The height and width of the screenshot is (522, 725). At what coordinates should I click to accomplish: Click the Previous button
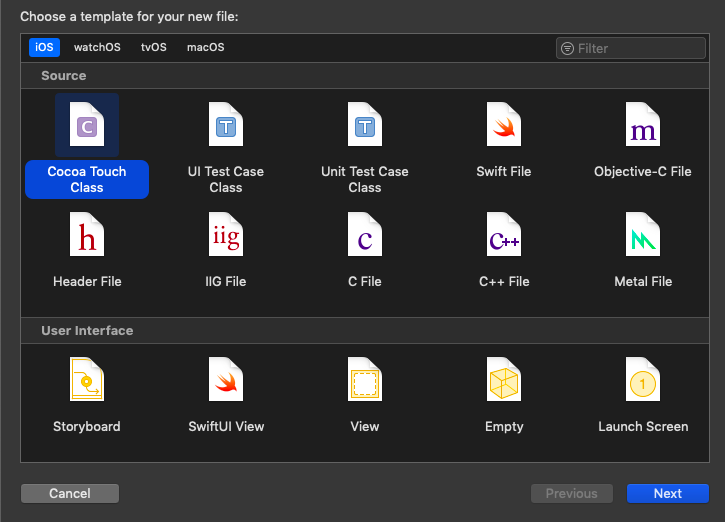tap(571, 493)
